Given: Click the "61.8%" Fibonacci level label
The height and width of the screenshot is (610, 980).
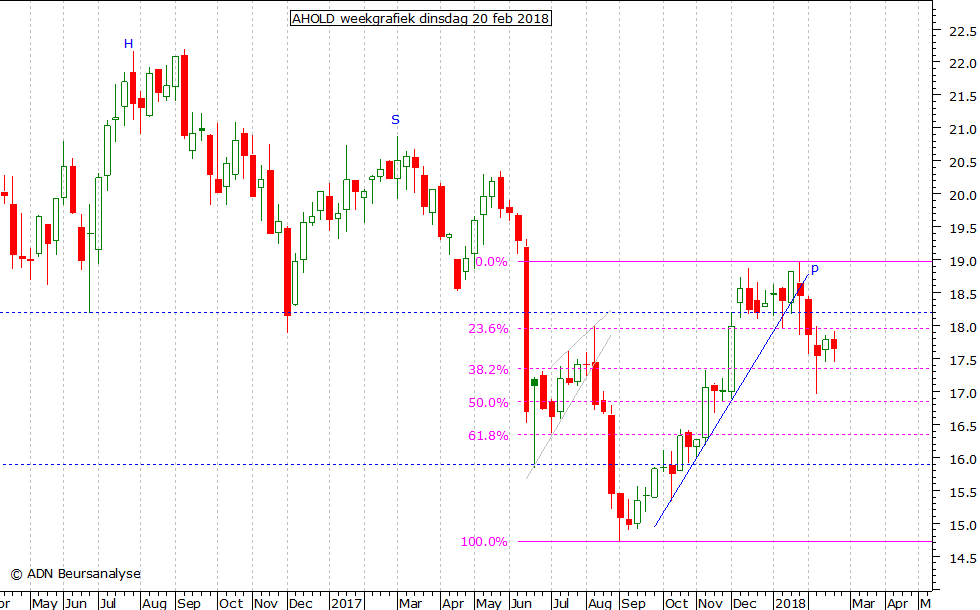Looking at the screenshot, I should pos(488,436).
